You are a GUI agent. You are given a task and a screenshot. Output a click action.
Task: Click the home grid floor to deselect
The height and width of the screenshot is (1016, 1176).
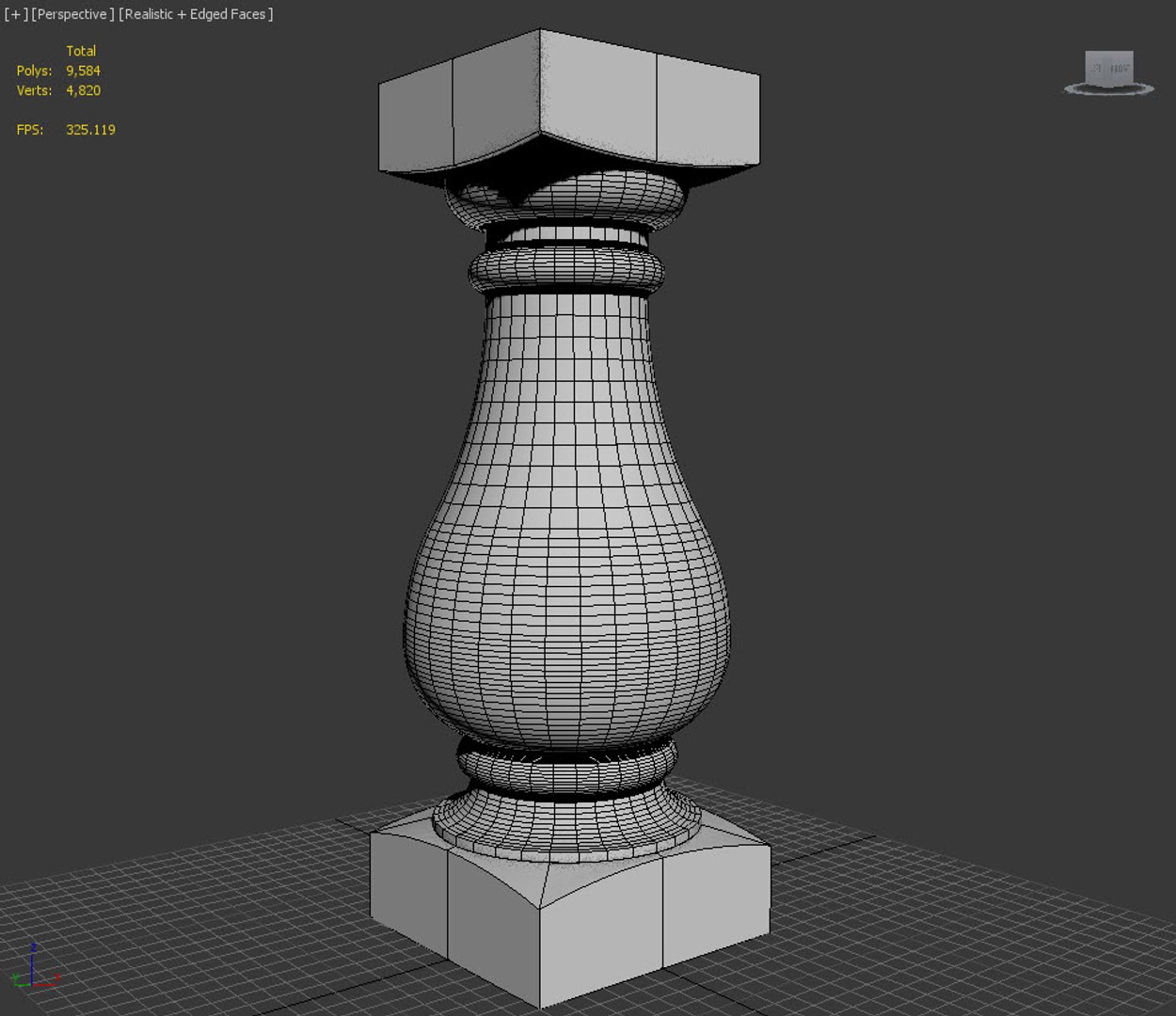[x=941, y=922]
